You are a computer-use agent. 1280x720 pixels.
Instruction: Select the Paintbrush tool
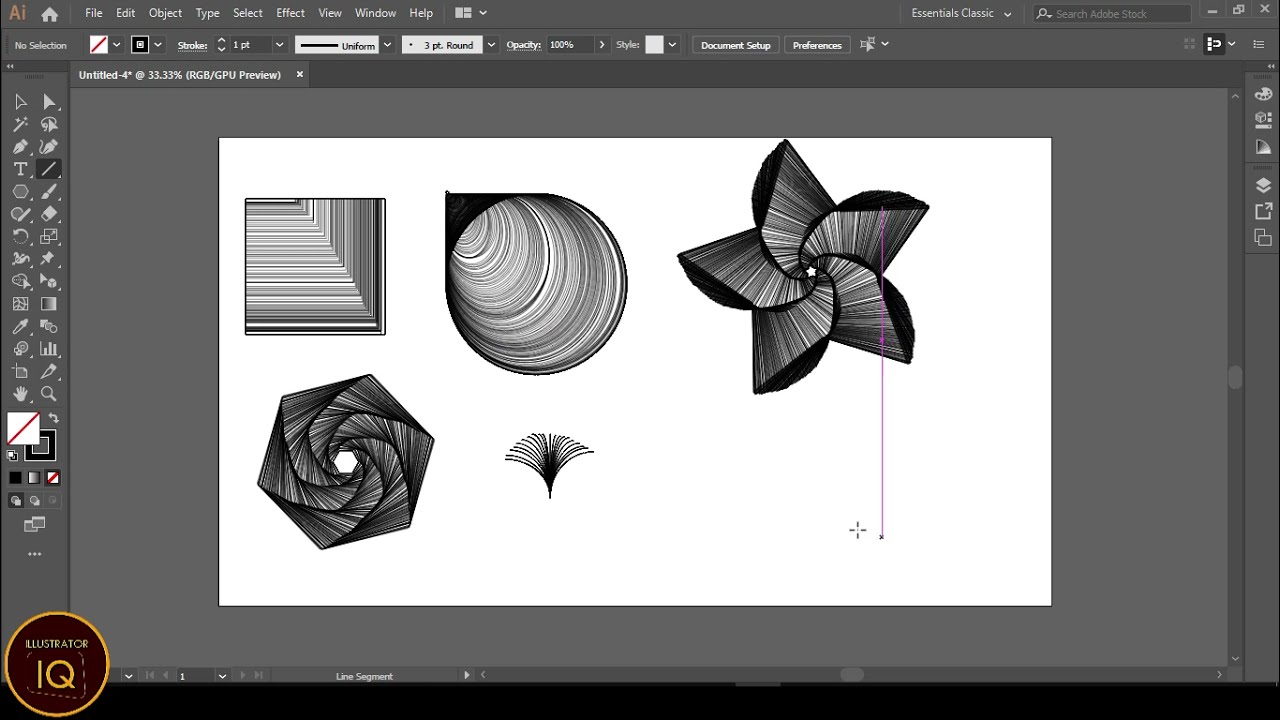pyautogui.click(x=49, y=192)
